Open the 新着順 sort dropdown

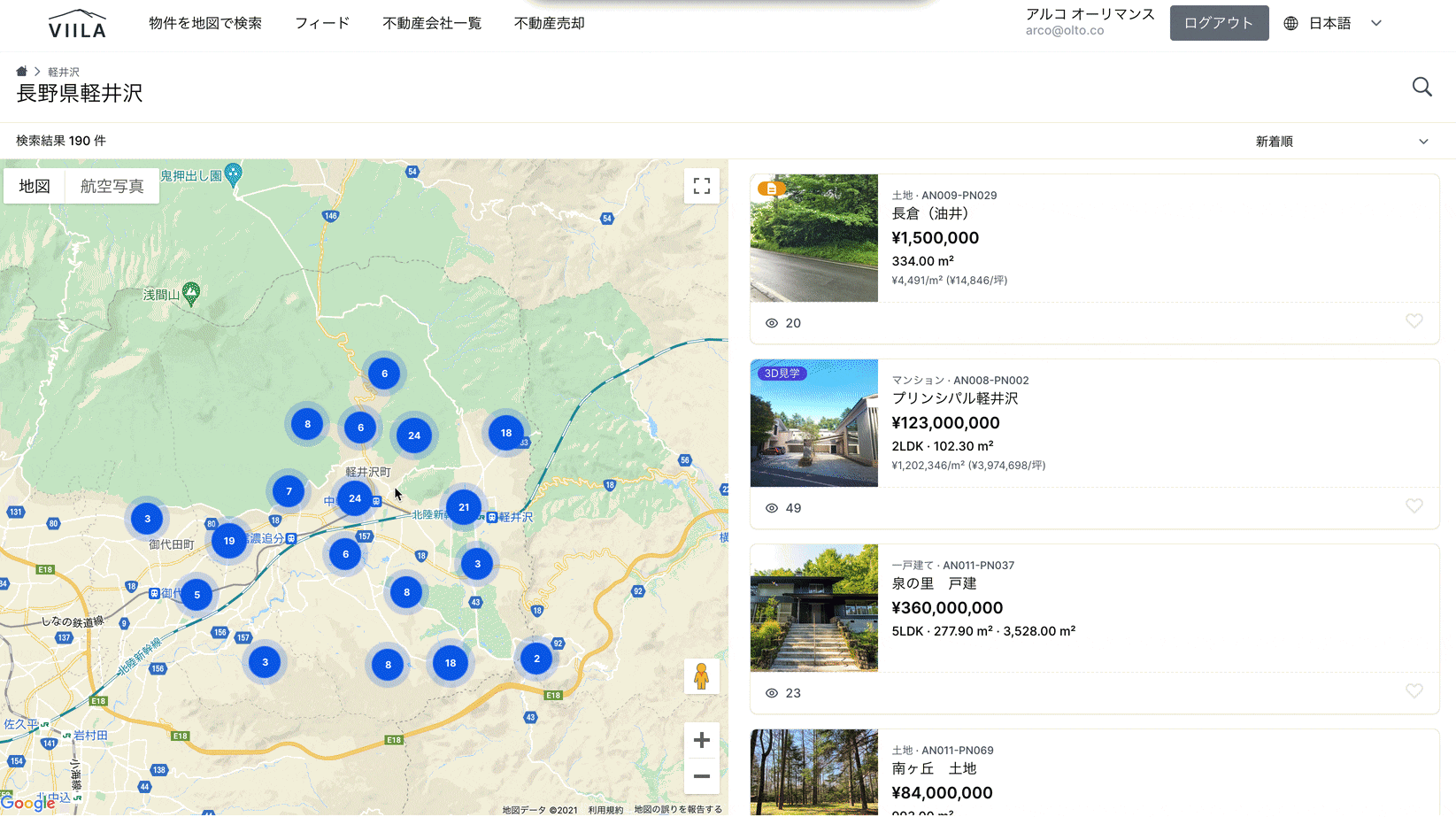(1341, 142)
